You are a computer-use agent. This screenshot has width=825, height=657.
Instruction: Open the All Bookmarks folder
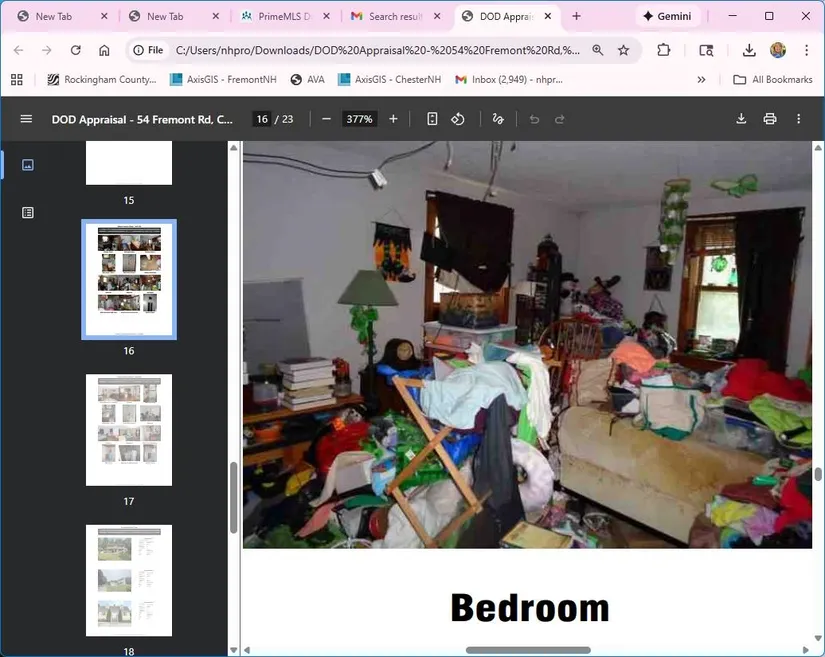point(772,80)
